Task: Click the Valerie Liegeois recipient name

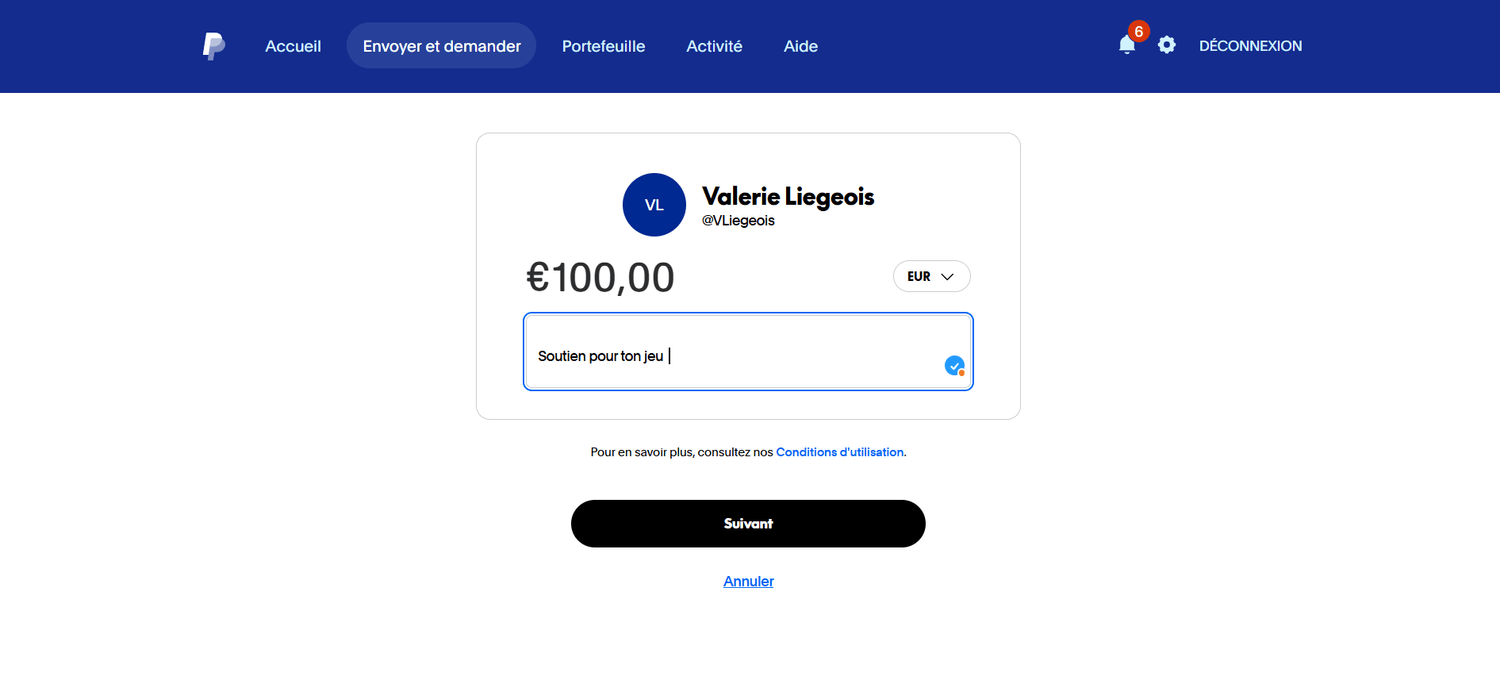Action: tap(788, 196)
